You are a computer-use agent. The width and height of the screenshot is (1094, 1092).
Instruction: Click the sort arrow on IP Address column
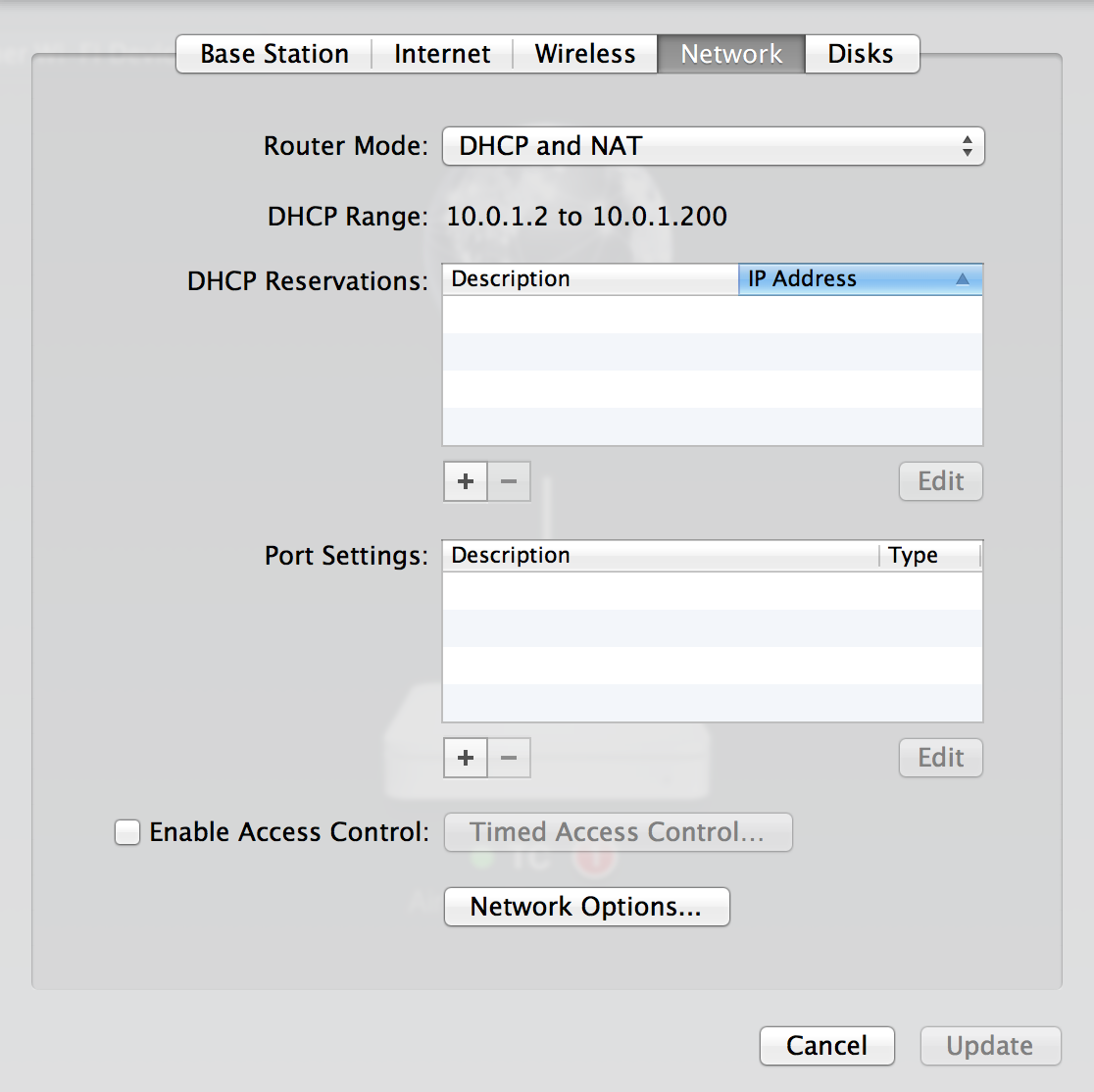coord(966,278)
